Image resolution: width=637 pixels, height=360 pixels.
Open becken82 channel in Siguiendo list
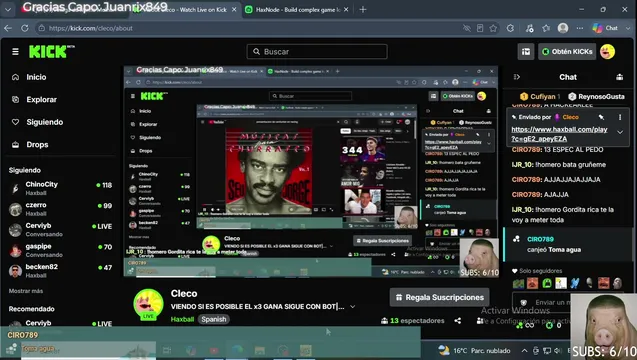point(60,271)
